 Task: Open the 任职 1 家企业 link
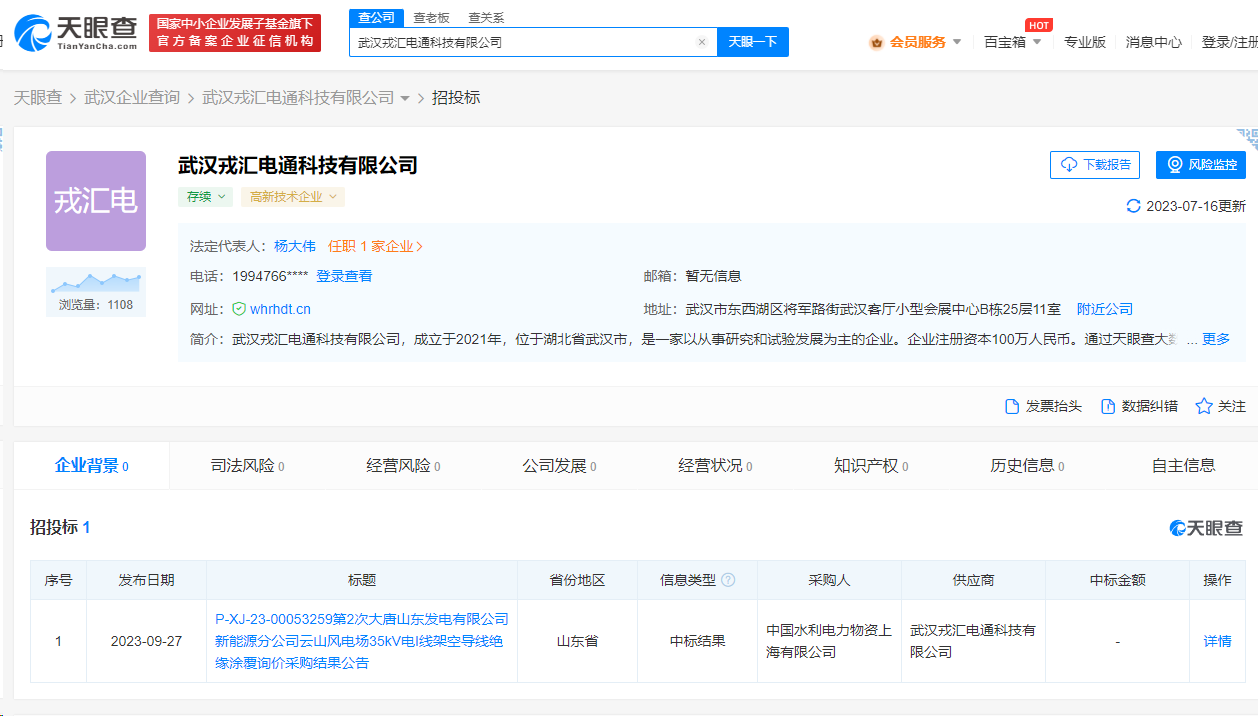coord(375,246)
